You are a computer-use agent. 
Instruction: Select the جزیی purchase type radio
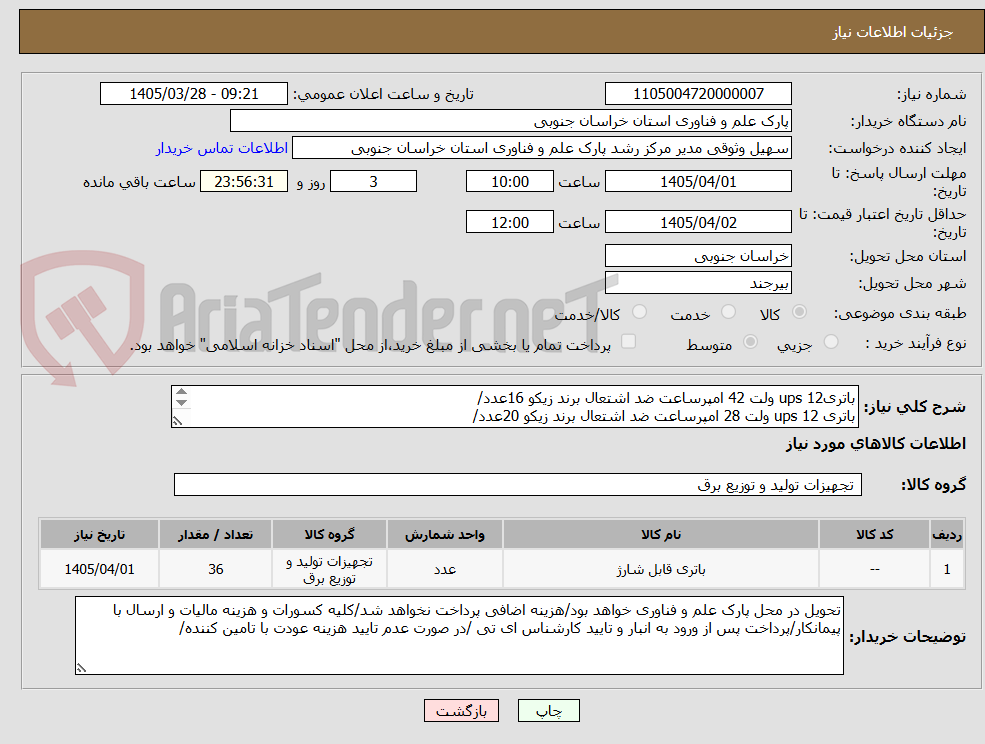pos(831,342)
